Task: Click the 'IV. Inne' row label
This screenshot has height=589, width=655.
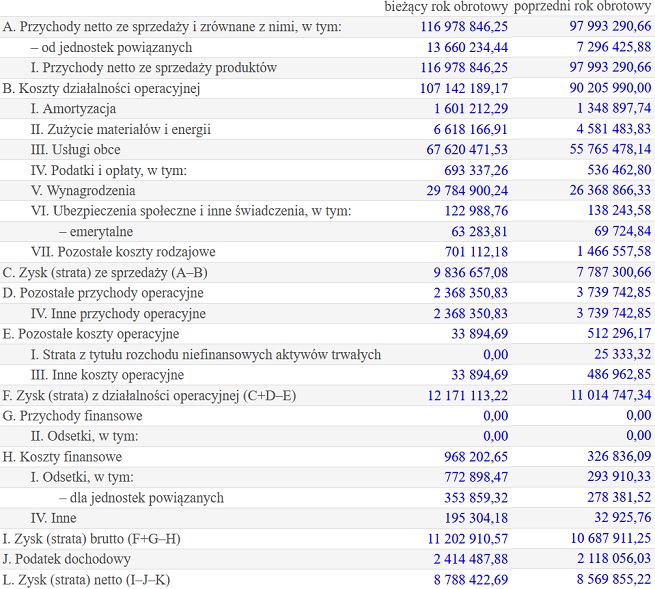Action: 53,518
